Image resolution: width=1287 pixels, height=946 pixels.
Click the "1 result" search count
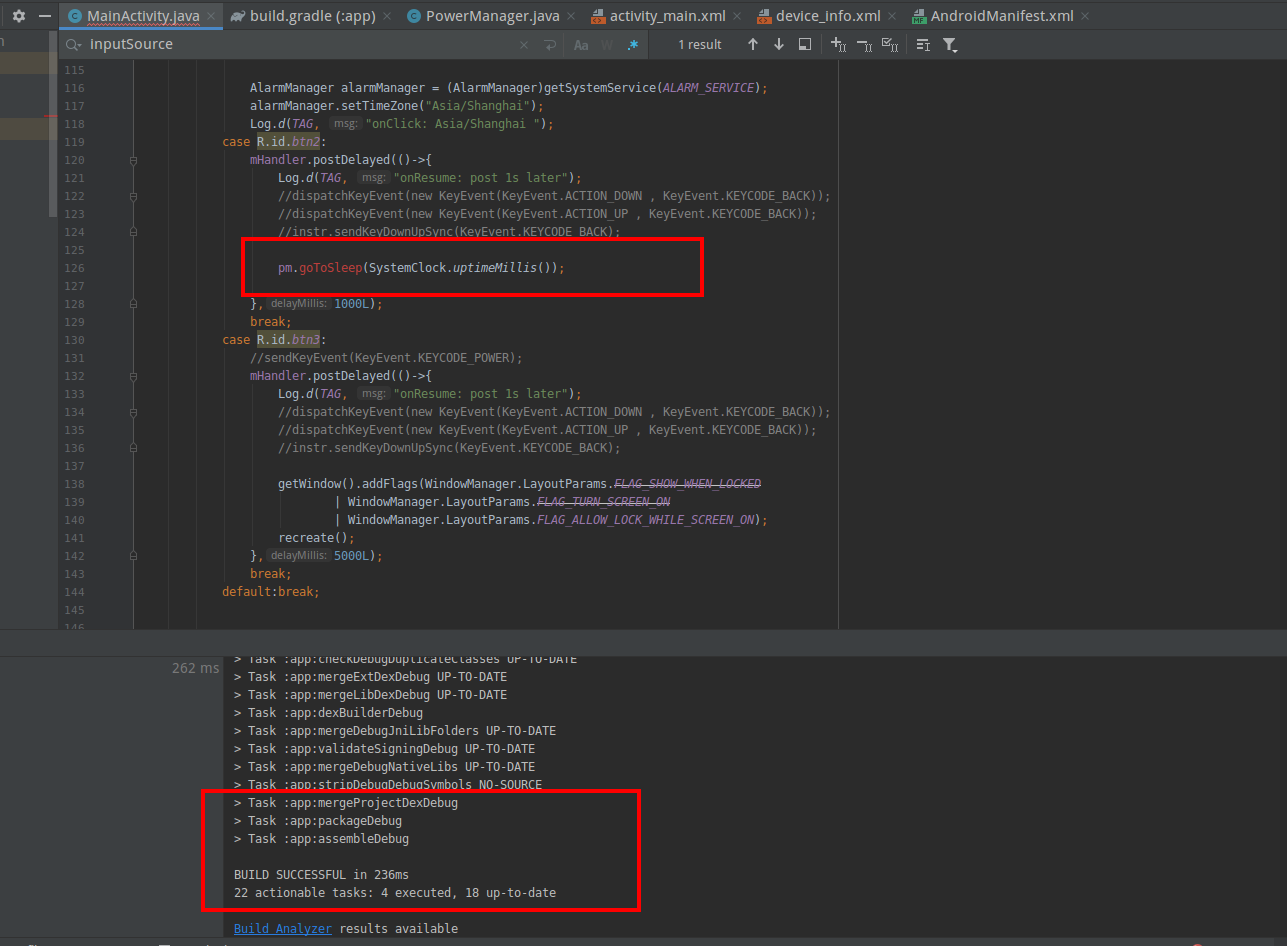click(700, 45)
